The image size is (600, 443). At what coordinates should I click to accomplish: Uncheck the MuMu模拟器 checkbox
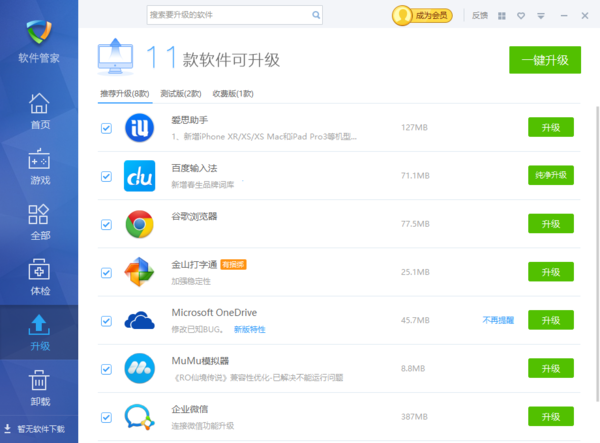click(106, 369)
